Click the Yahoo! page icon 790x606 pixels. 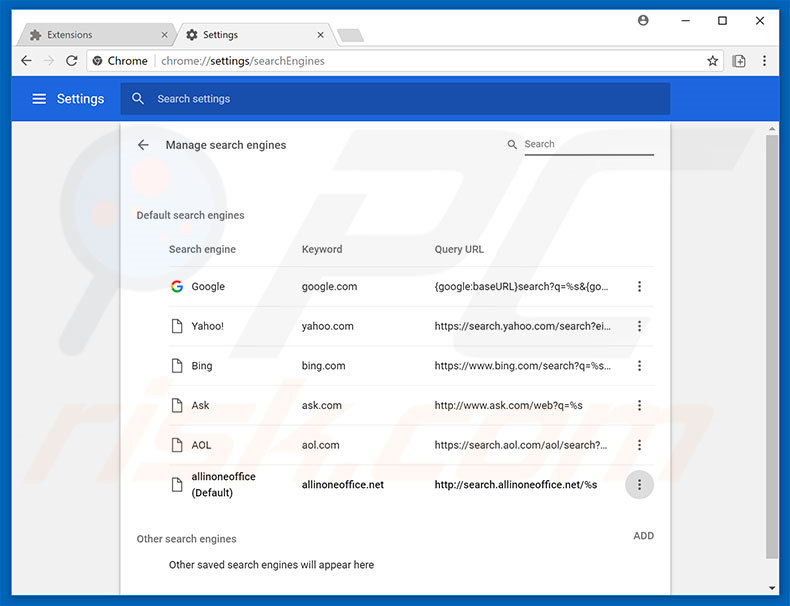click(x=177, y=326)
